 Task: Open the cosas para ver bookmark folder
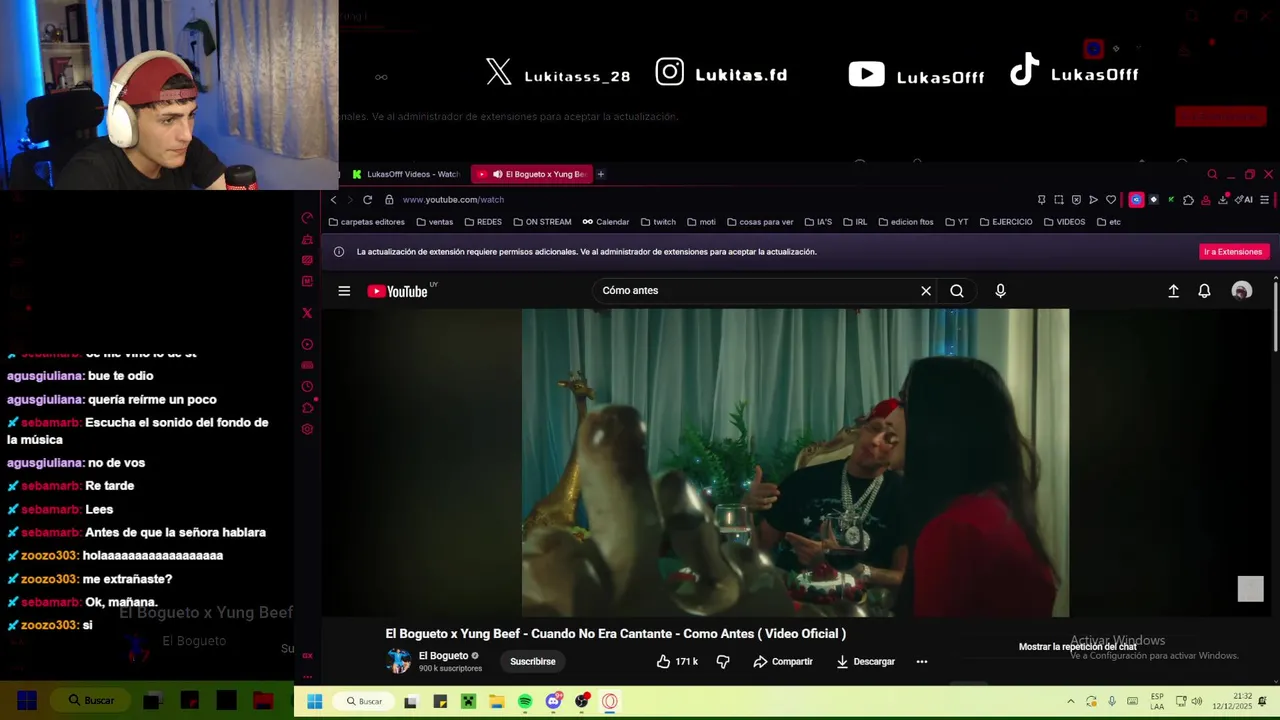click(760, 222)
